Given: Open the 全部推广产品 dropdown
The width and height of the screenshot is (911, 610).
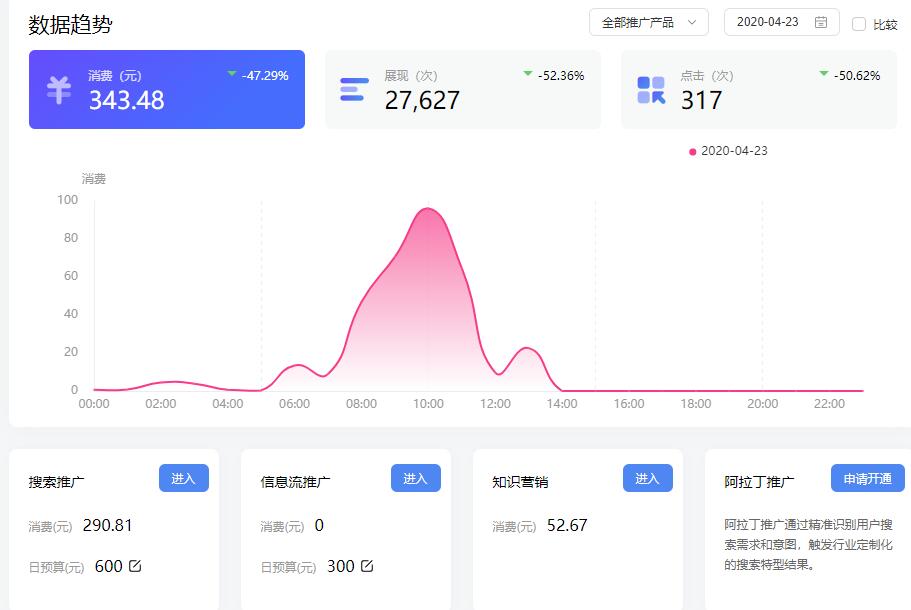Looking at the screenshot, I should tap(648, 21).
